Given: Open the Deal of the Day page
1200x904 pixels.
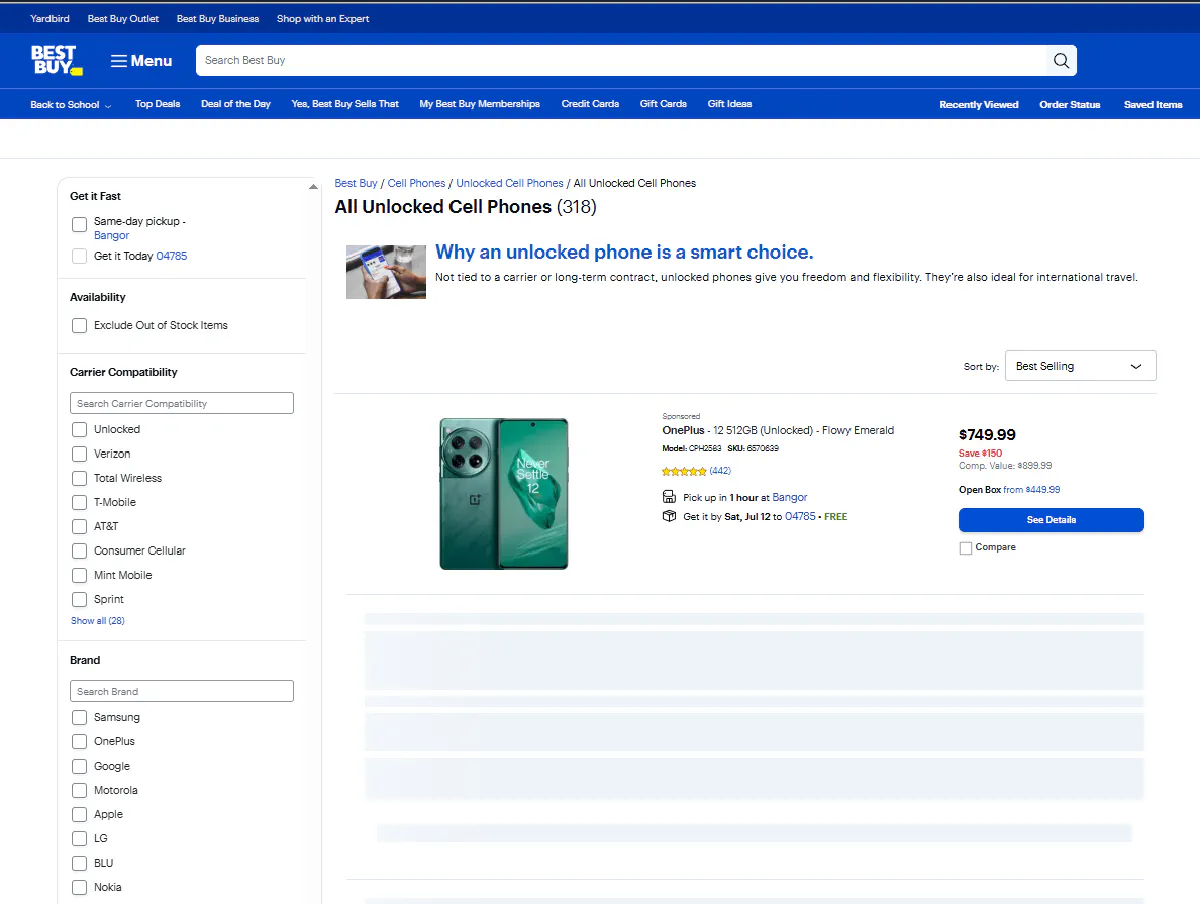Looking at the screenshot, I should pyautogui.click(x=236, y=103).
